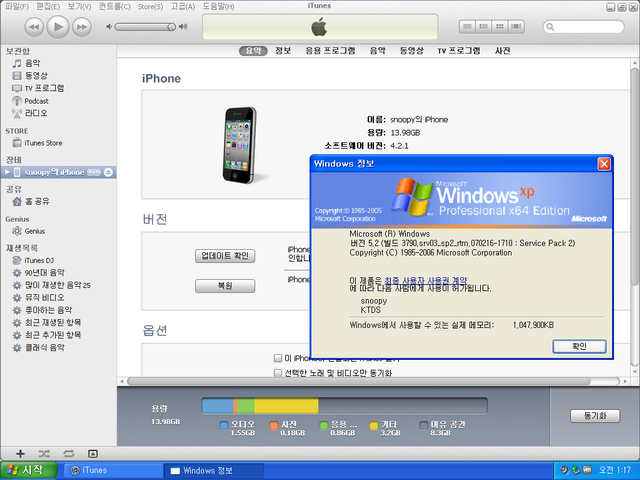
Task: Select the 동영상 tab in device view
Action: (x=411, y=51)
